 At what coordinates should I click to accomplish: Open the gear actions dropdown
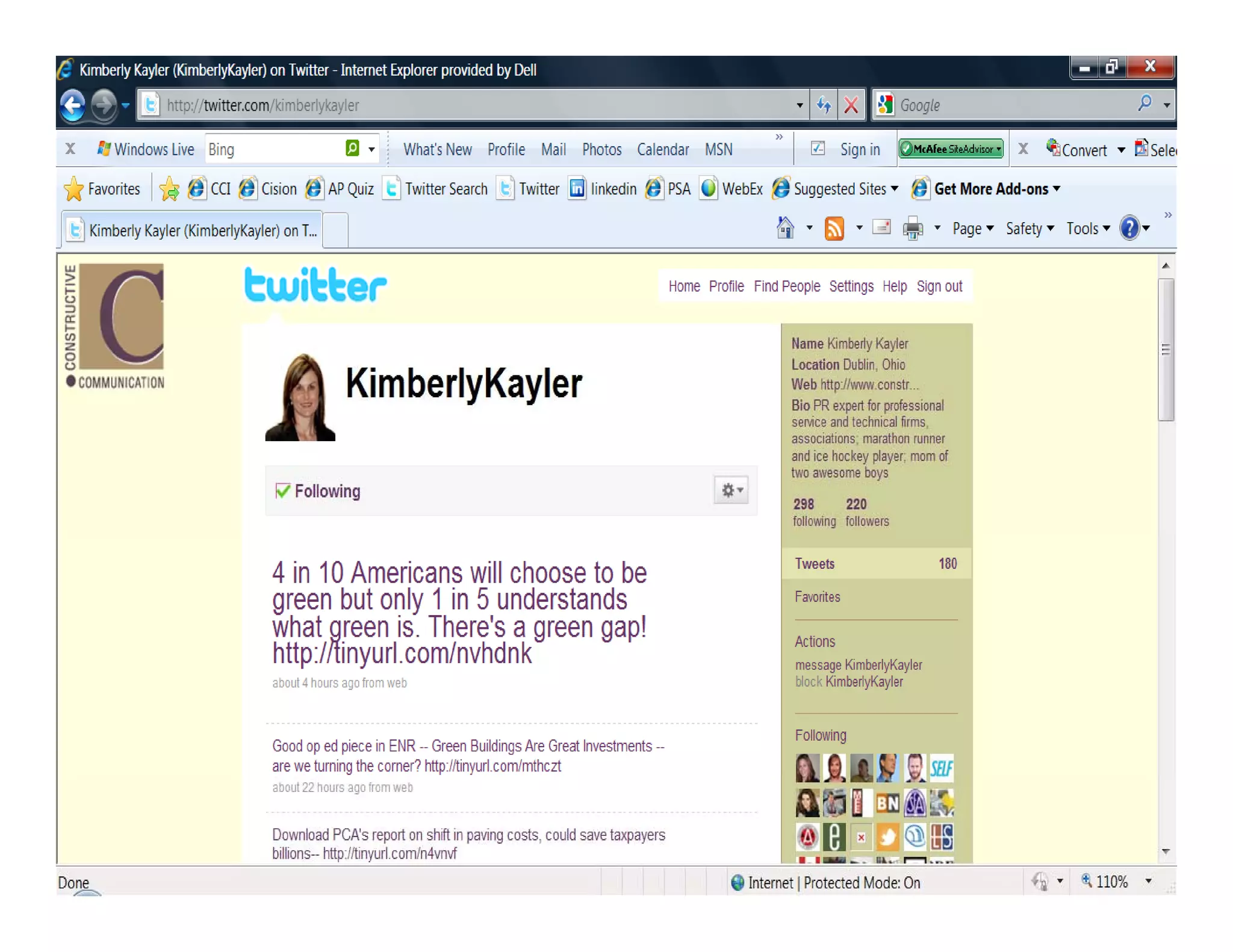[731, 490]
